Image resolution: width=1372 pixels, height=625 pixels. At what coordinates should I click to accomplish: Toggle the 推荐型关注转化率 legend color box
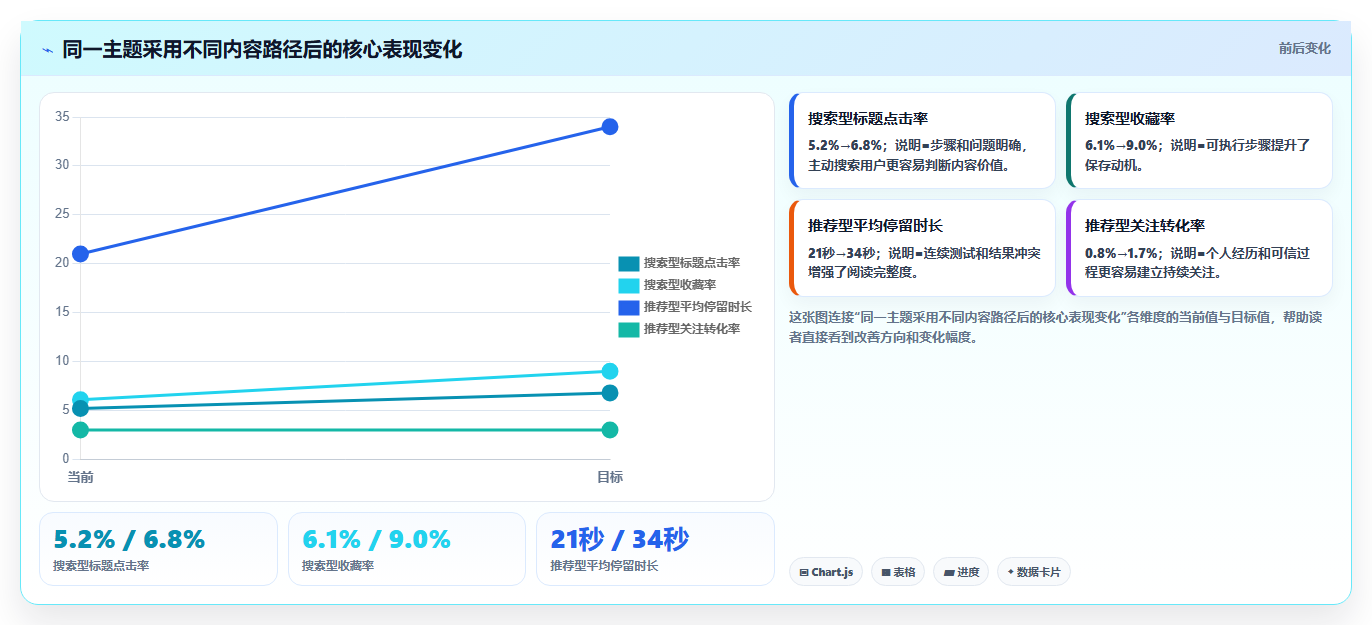[628, 329]
